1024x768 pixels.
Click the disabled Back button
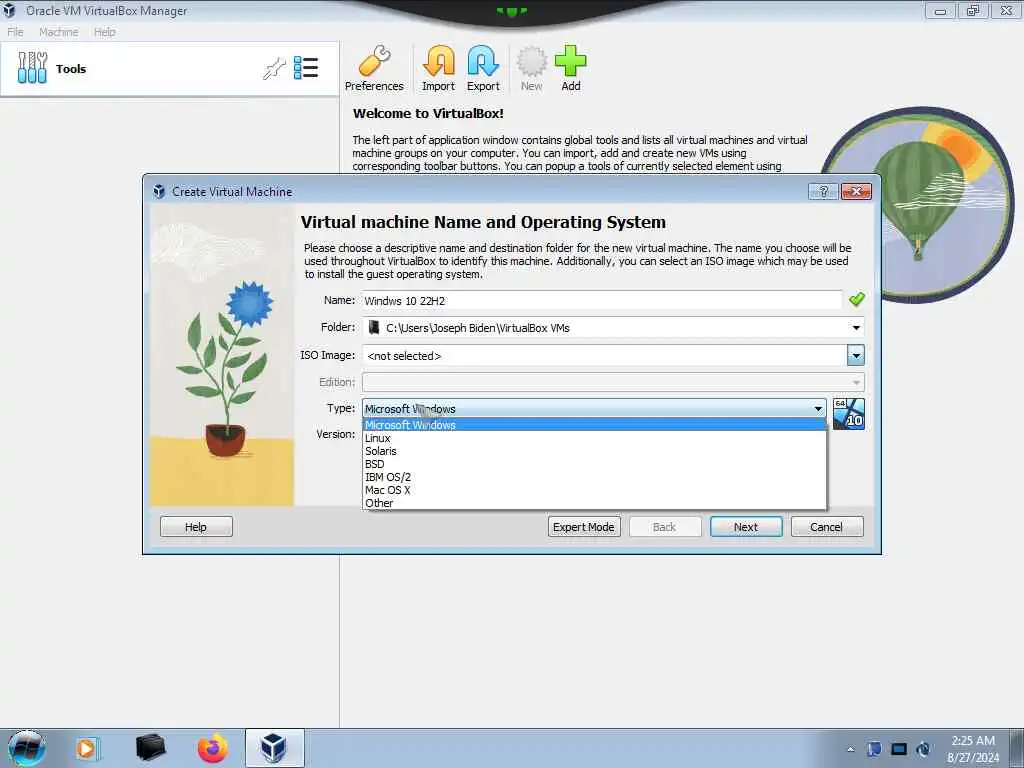tap(665, 527)
